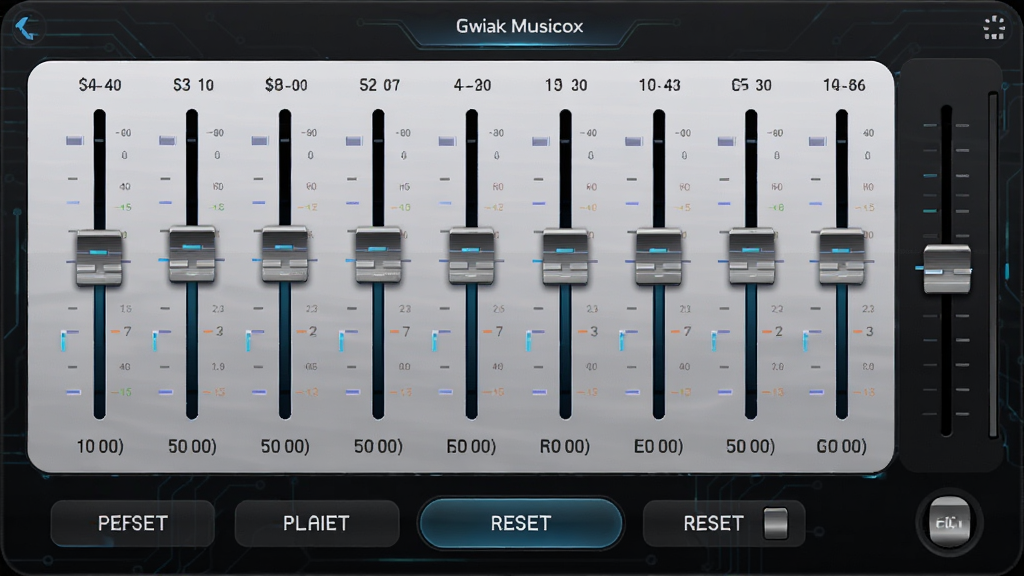Click the 19 30 band label
The image size is (1024, 576).
point(566,86)
